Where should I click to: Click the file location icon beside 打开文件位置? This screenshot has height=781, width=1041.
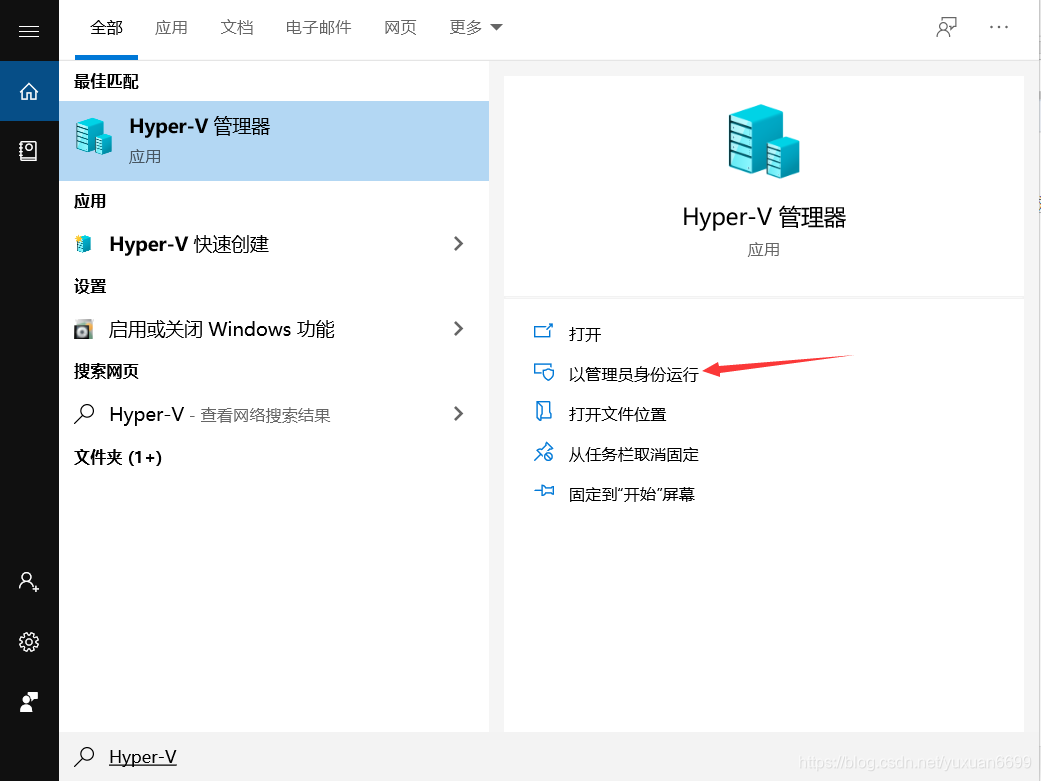(543, 411)
